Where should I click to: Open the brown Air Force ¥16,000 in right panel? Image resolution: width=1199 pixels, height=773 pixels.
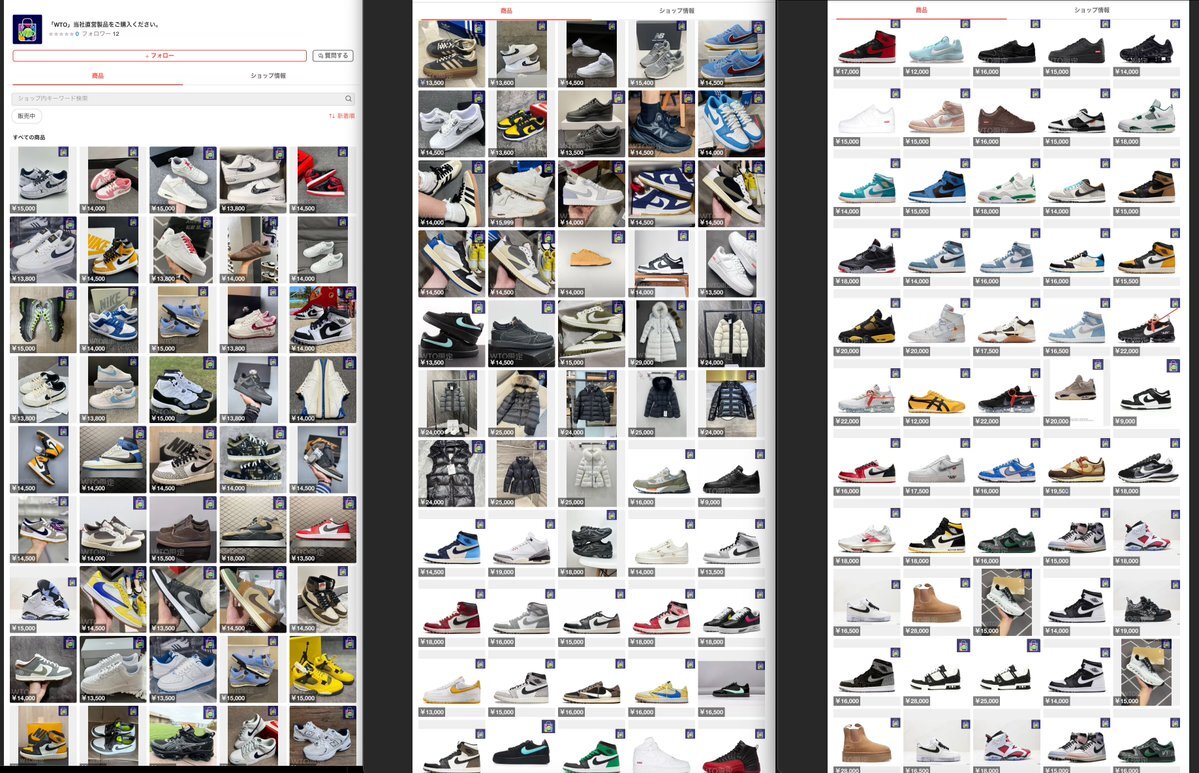[1006, 118]
